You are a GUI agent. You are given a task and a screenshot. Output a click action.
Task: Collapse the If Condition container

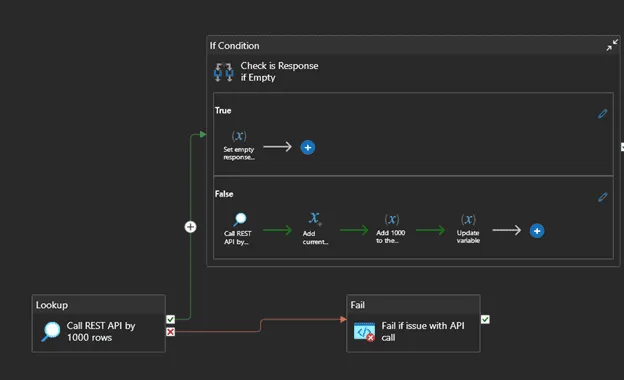click(x=612, y=45)
